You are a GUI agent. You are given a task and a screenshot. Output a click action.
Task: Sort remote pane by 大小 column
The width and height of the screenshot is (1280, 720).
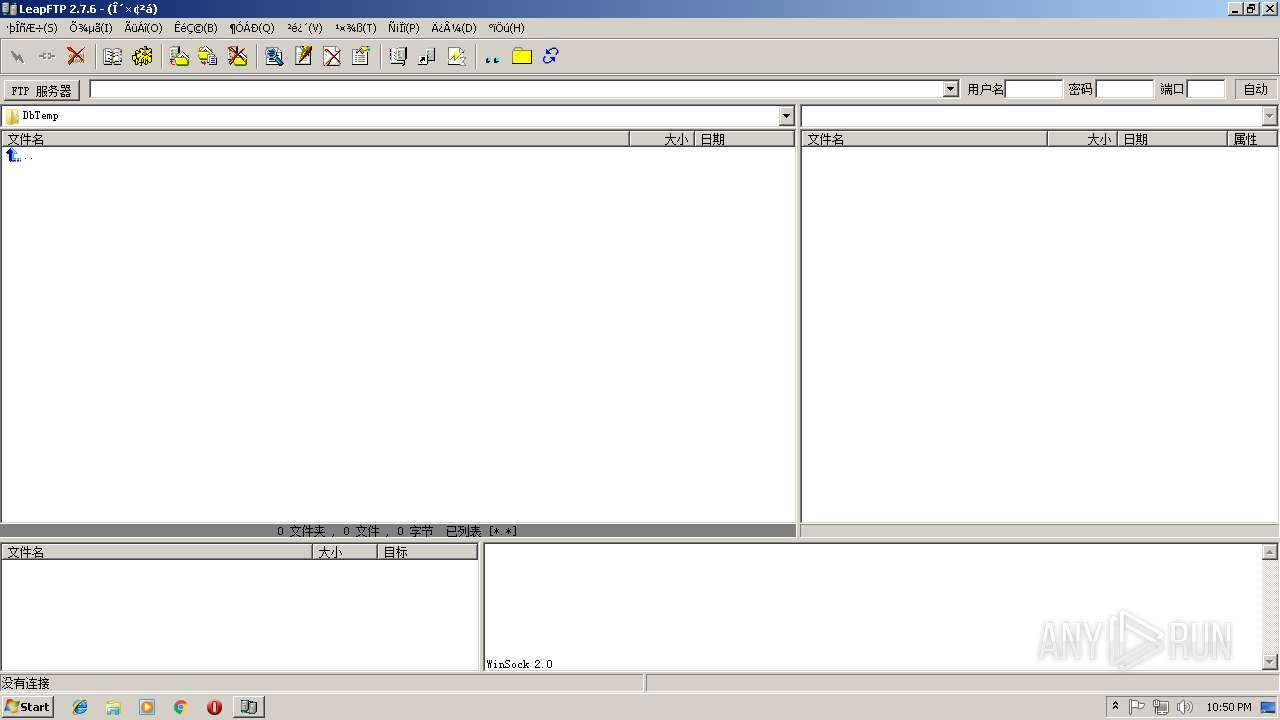[1082, 139]
